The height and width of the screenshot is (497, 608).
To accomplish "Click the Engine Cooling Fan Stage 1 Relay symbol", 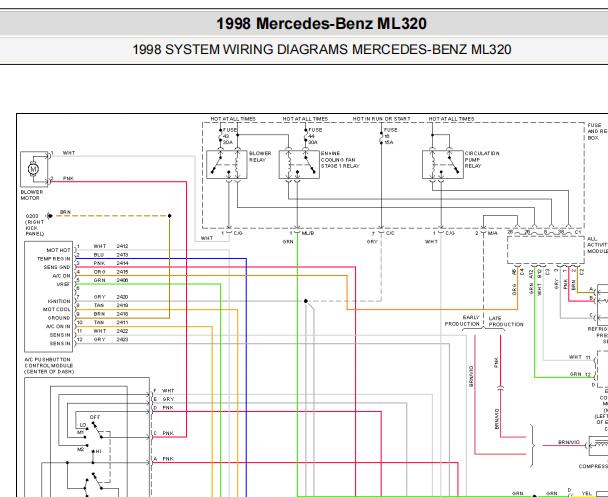I will [299, 164].
